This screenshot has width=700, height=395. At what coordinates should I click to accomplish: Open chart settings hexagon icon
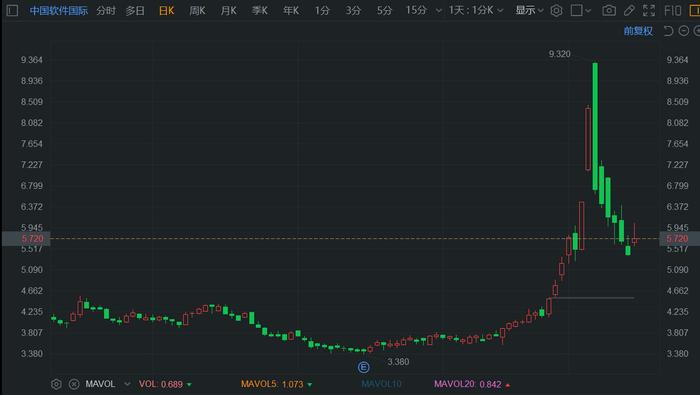click(556, 10)
